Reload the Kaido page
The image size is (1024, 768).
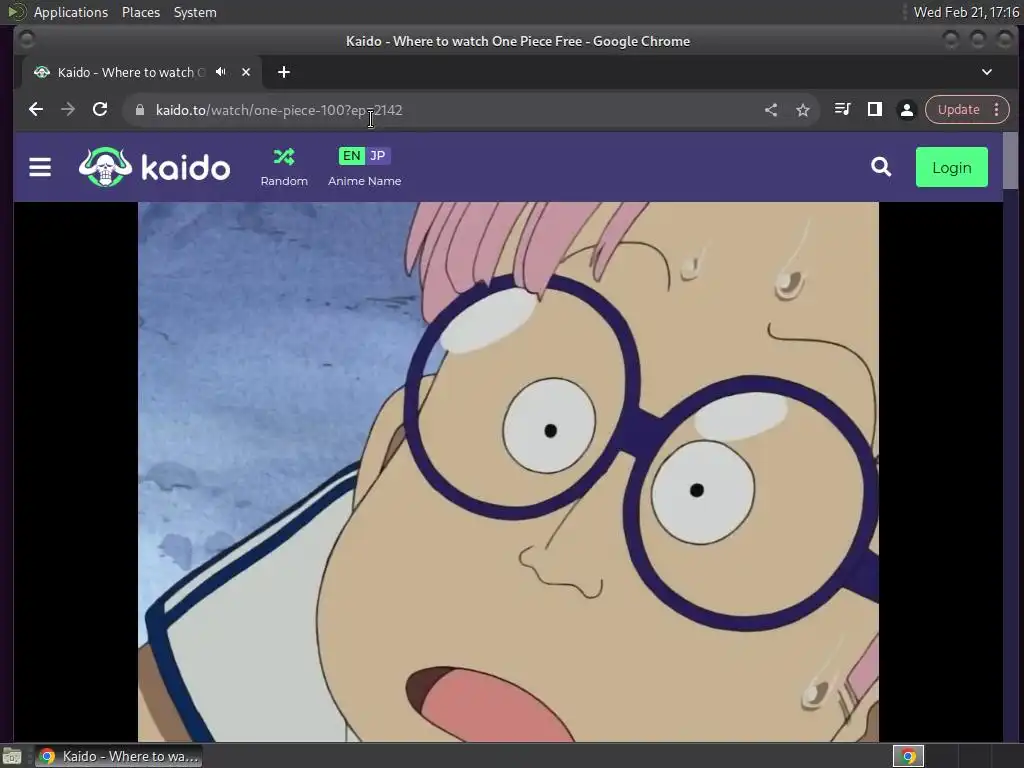(100, 110)
